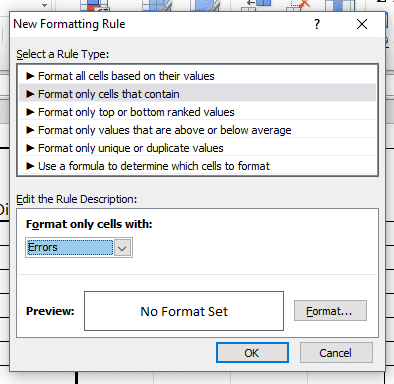The height and width of the screenshot is (384, 394).
Task: Choose Format only unique or duplicate values
Action: tap(197, 148)
